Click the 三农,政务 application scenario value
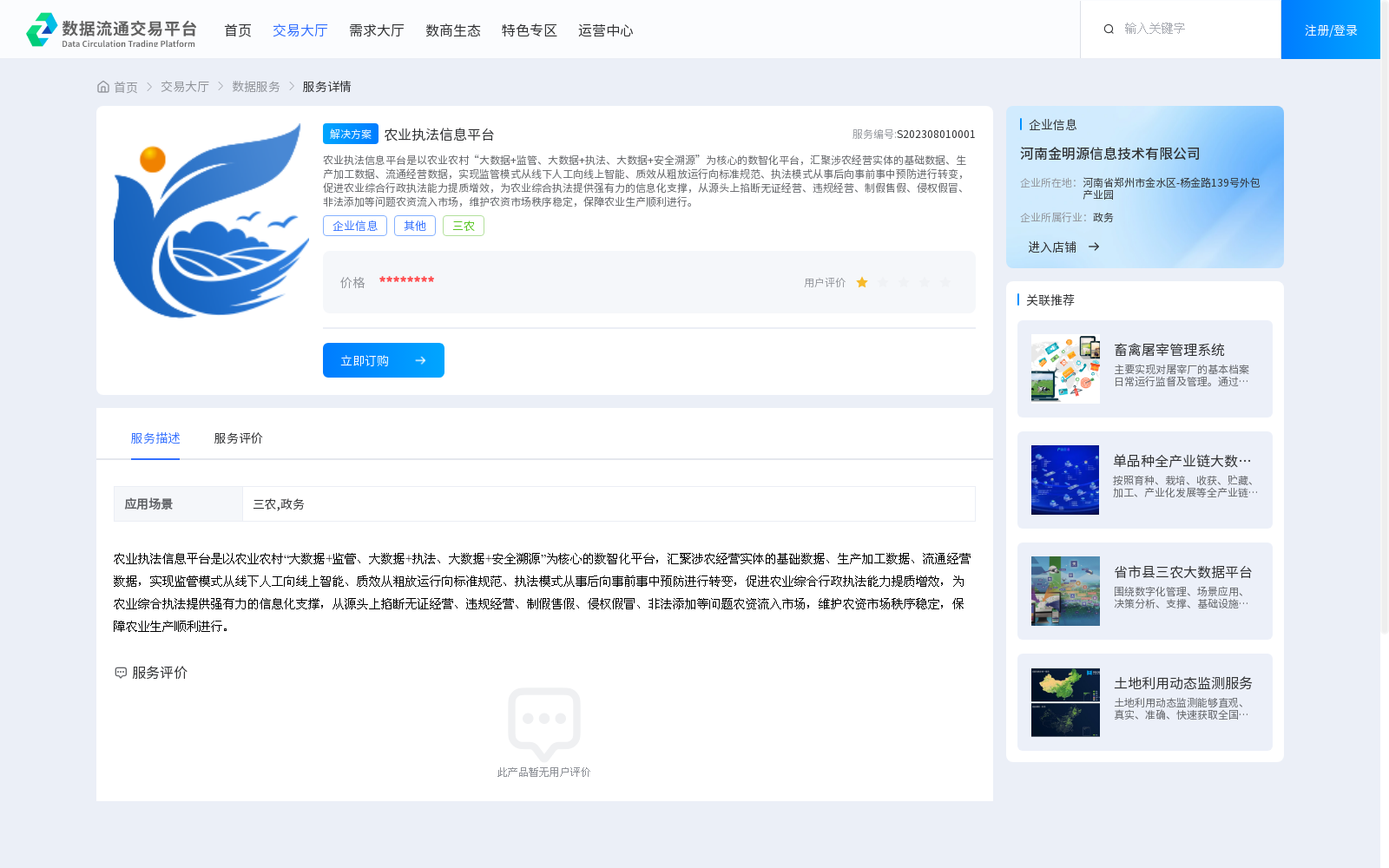Screen dimensions: 1389x868 point(279,504)
